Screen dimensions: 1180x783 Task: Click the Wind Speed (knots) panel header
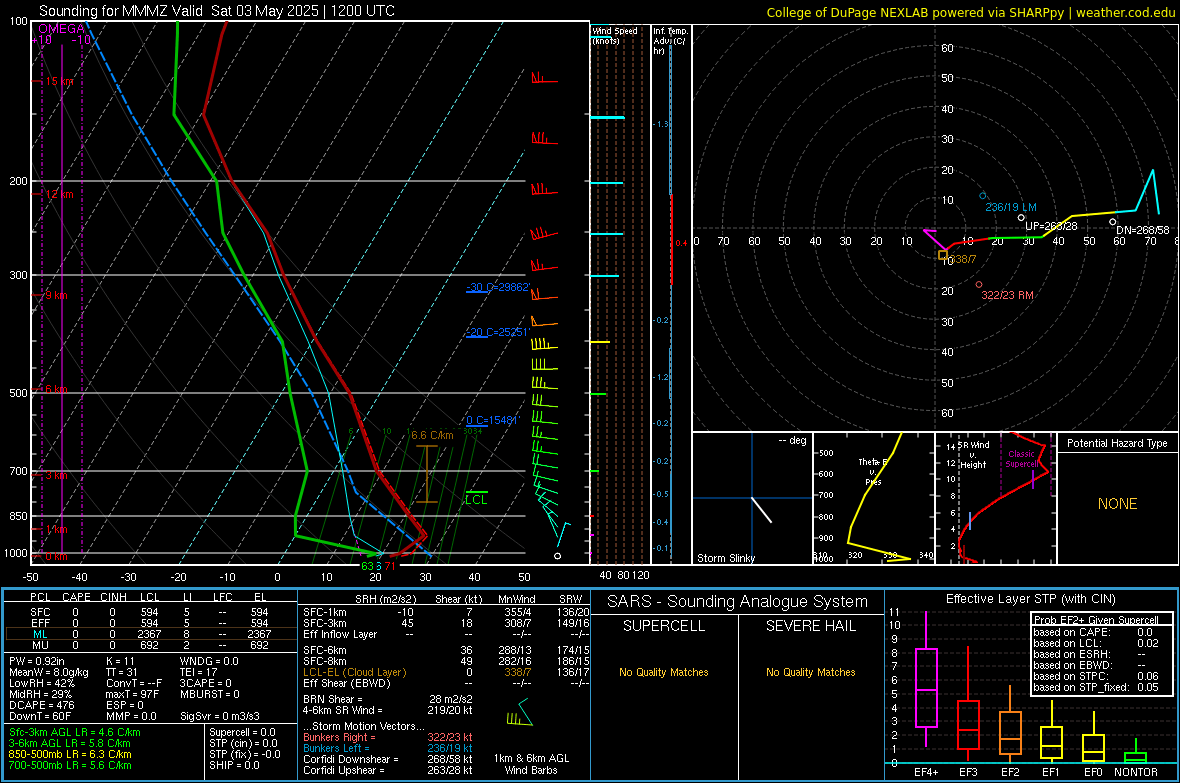(x=614, y=35)
